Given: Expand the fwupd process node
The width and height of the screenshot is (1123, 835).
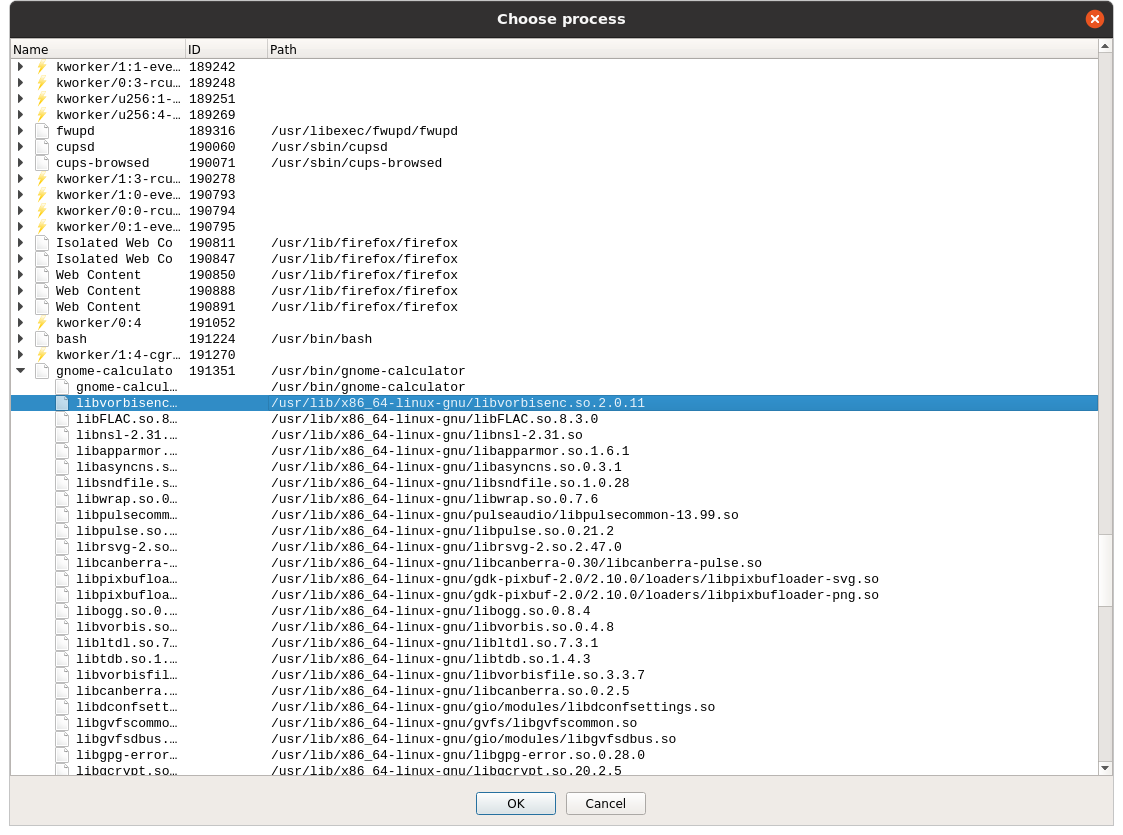Looking at the screenshot, I should (x=20, y=131).
